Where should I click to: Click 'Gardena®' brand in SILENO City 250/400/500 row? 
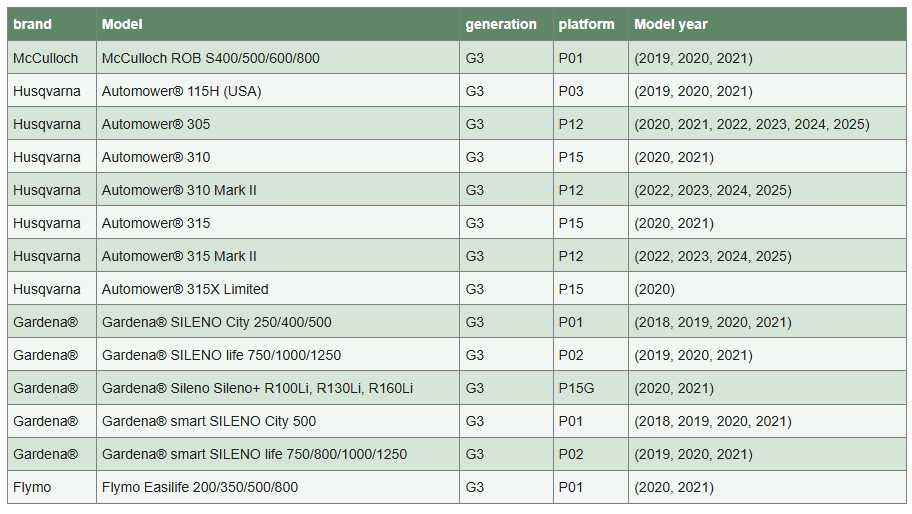pyautogui.click(x=52, y=322)
